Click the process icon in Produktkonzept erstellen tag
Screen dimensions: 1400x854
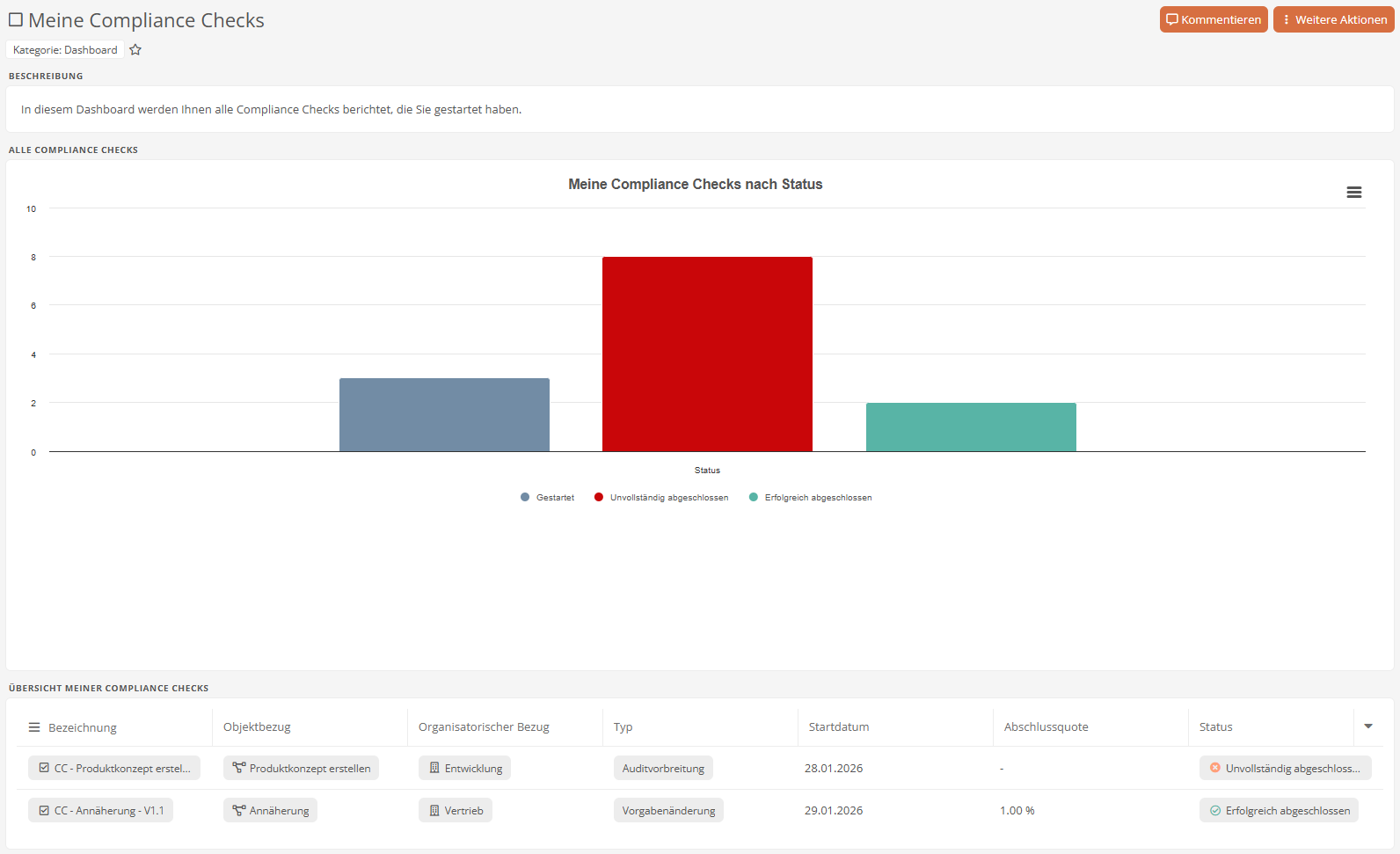[238, 768]
